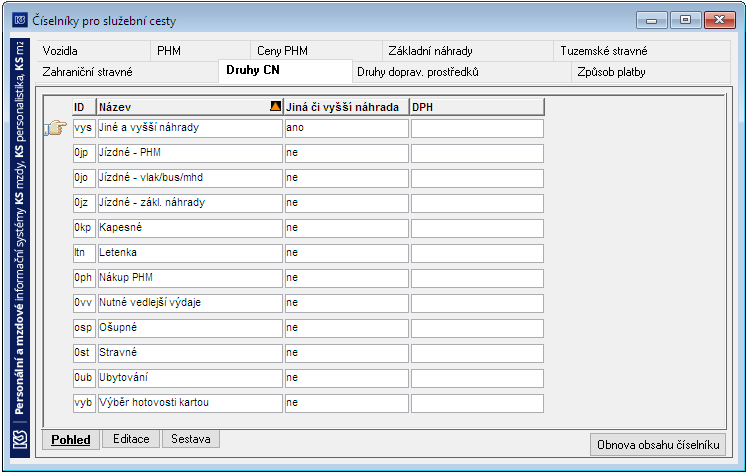The width and height of the screenshot is (748, 475).
Task: Click DPH field of Nákup PHM row
Action: tap(478, 278)
